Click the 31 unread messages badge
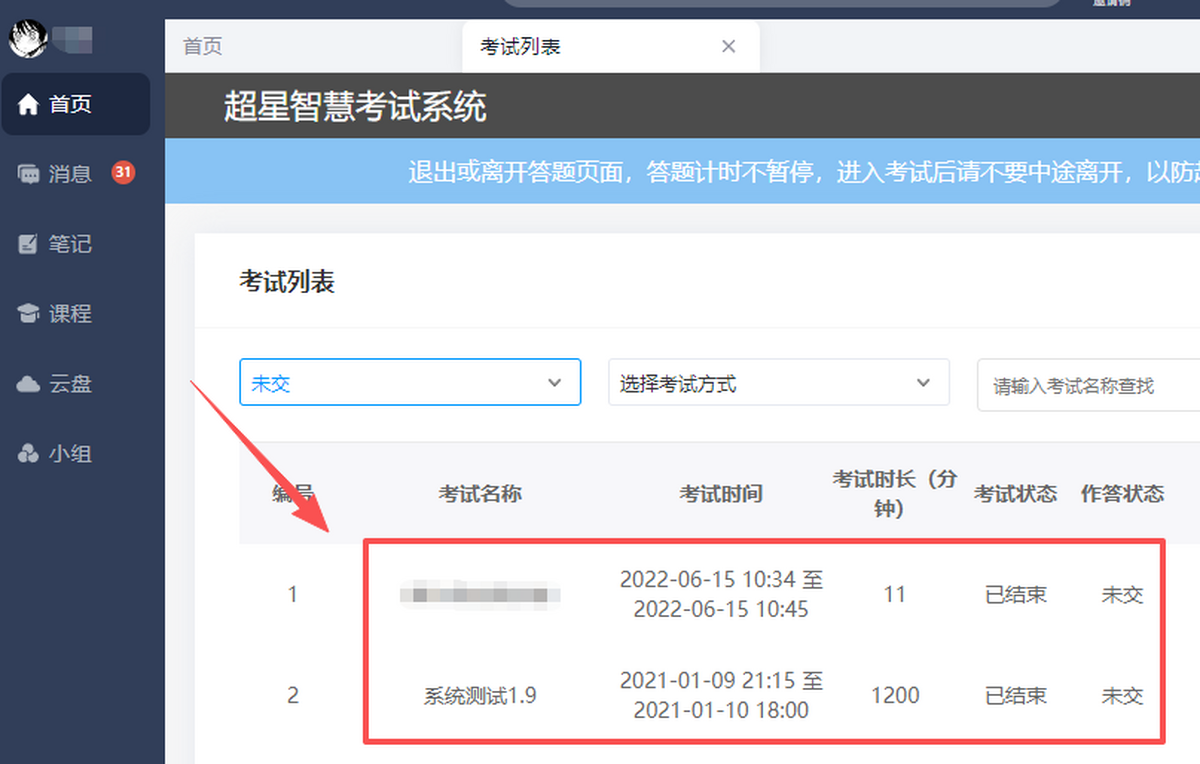 (x=123, y=172)
